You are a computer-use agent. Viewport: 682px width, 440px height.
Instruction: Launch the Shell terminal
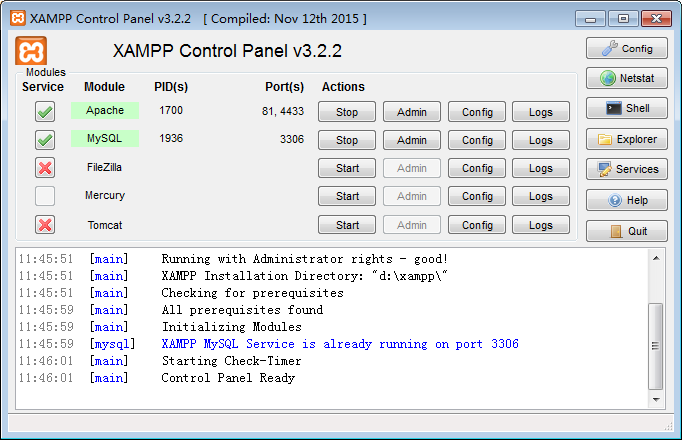(x=626, y=109)
